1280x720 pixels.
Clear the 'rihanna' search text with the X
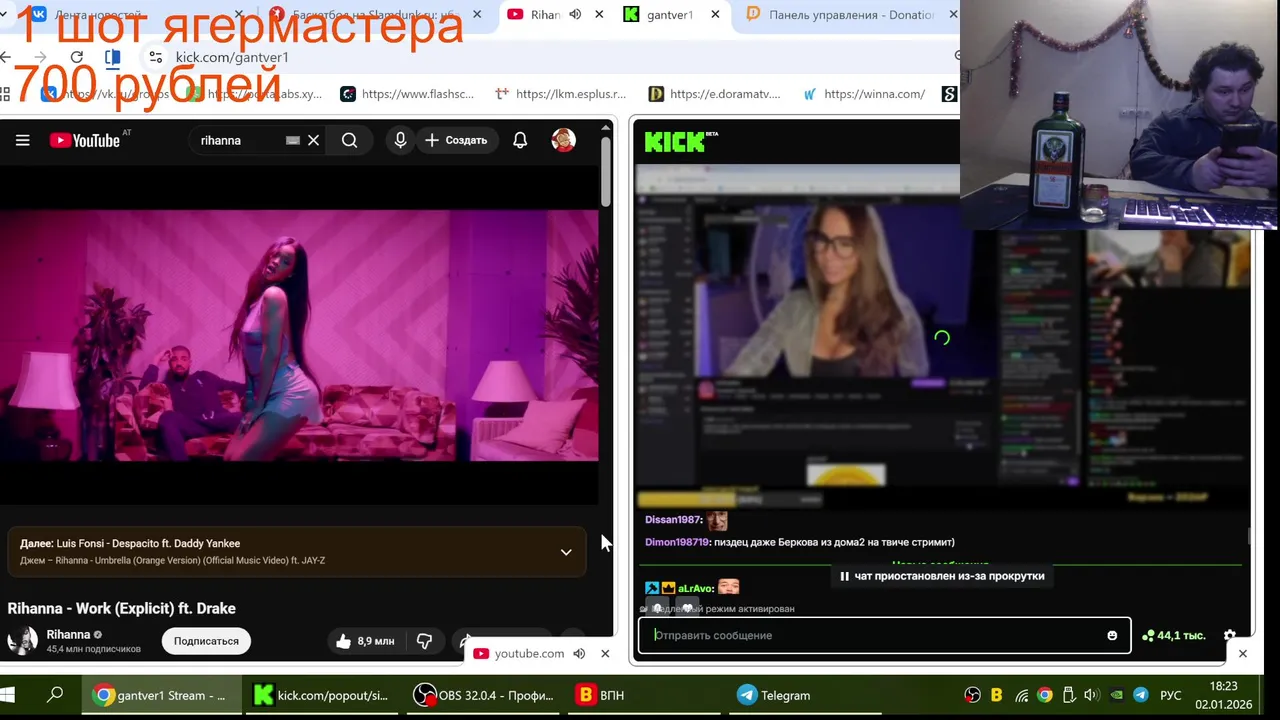coord(313,141)
